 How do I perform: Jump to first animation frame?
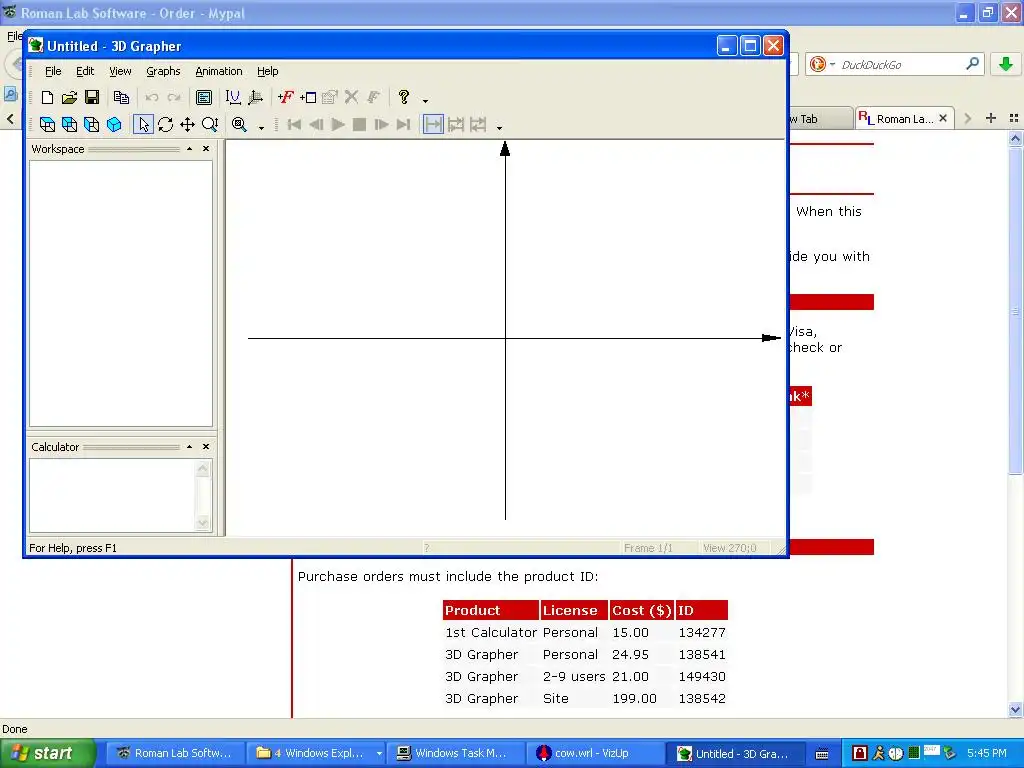click(x=294, y=124)
